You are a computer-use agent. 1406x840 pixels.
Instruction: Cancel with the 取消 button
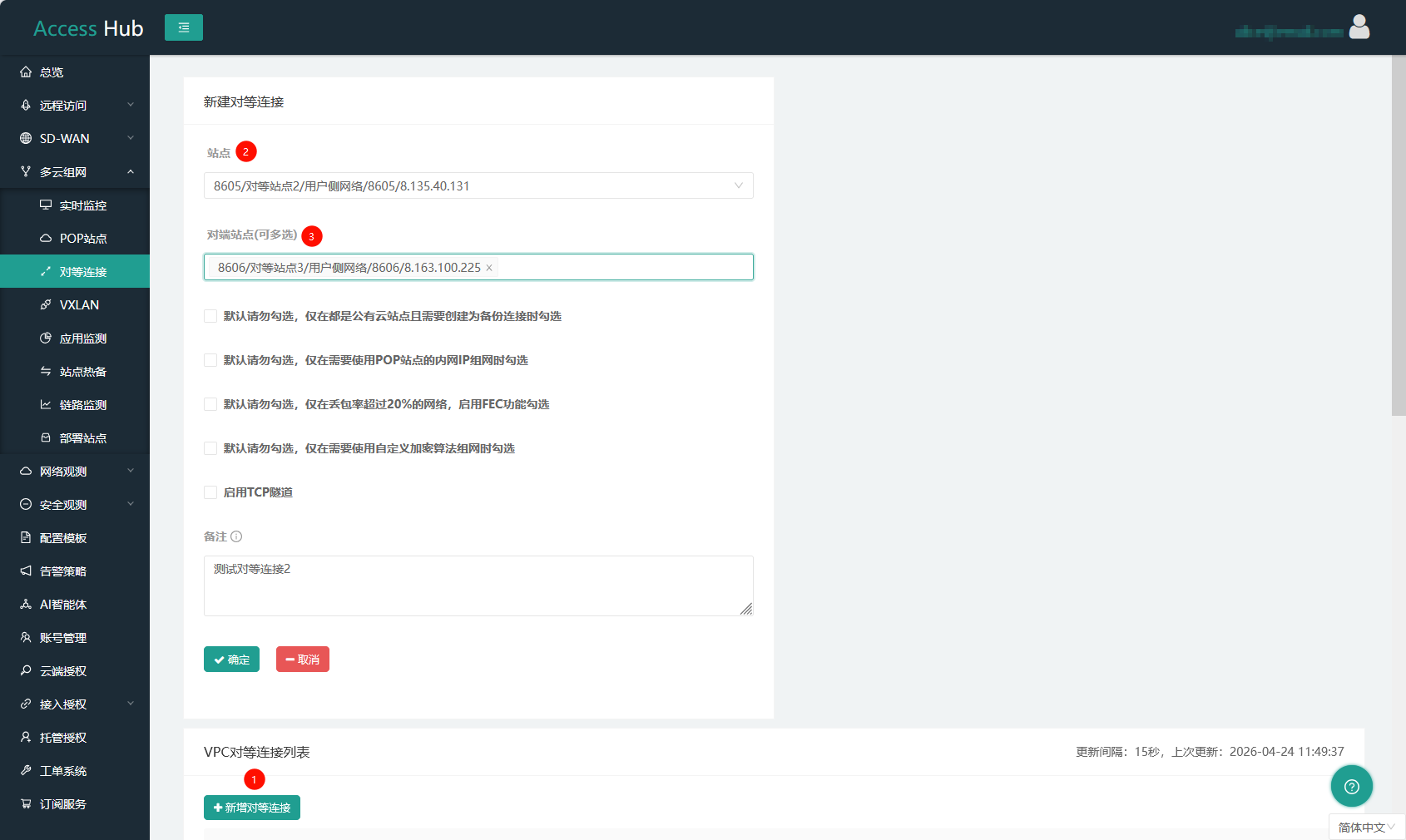[x=303, y=660]
